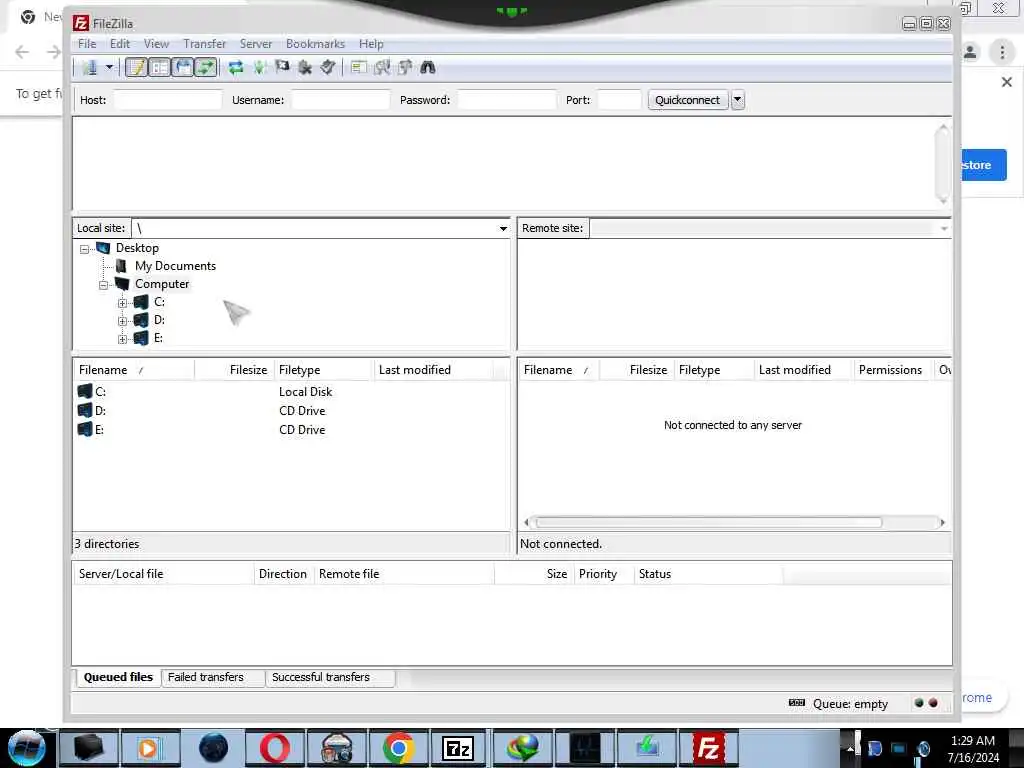Switch to the Successful transfers tab
This screenshot has width=1024, height=768.
[x=330, y=677]
